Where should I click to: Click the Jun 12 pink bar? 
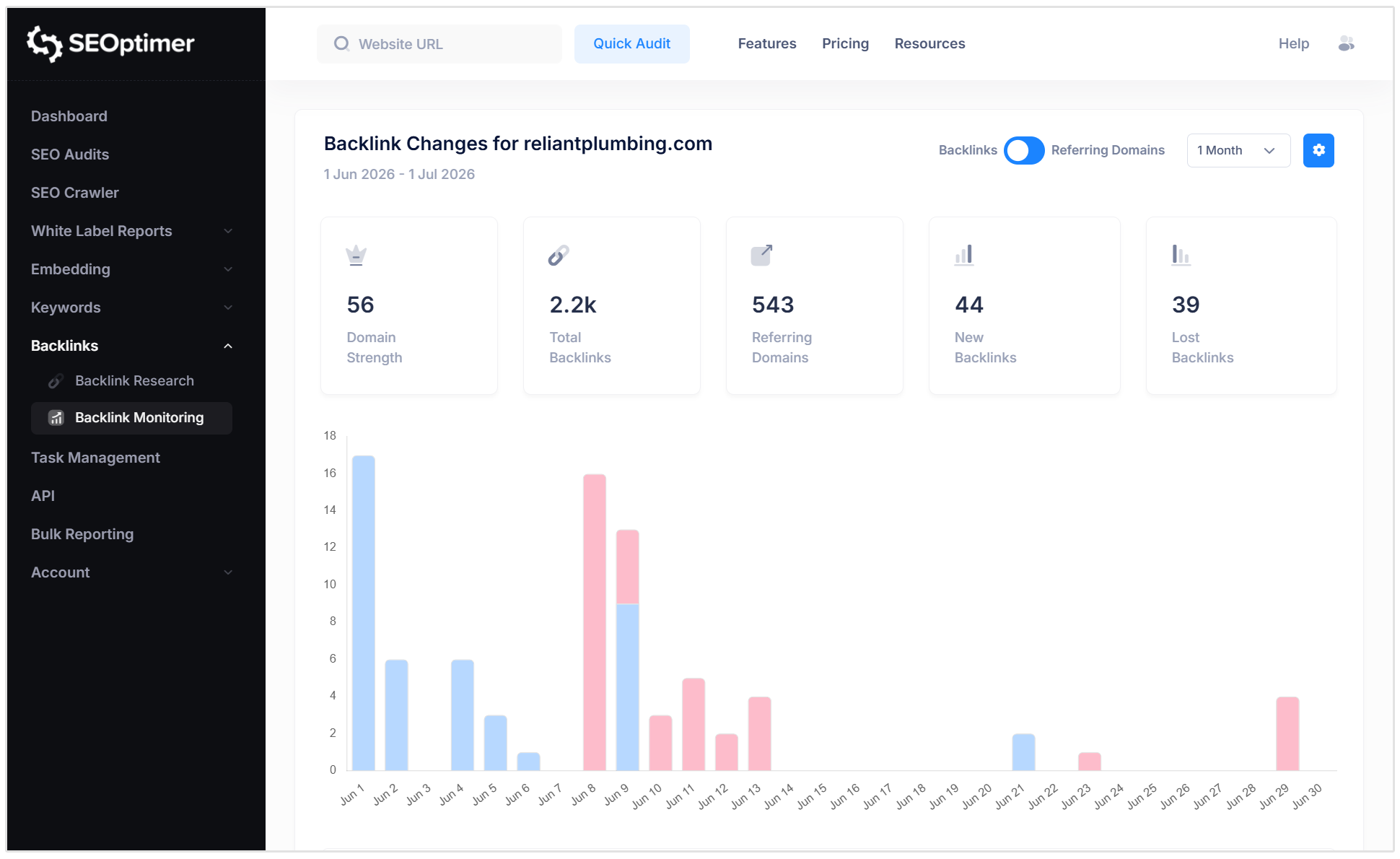(x=727, y=752)
